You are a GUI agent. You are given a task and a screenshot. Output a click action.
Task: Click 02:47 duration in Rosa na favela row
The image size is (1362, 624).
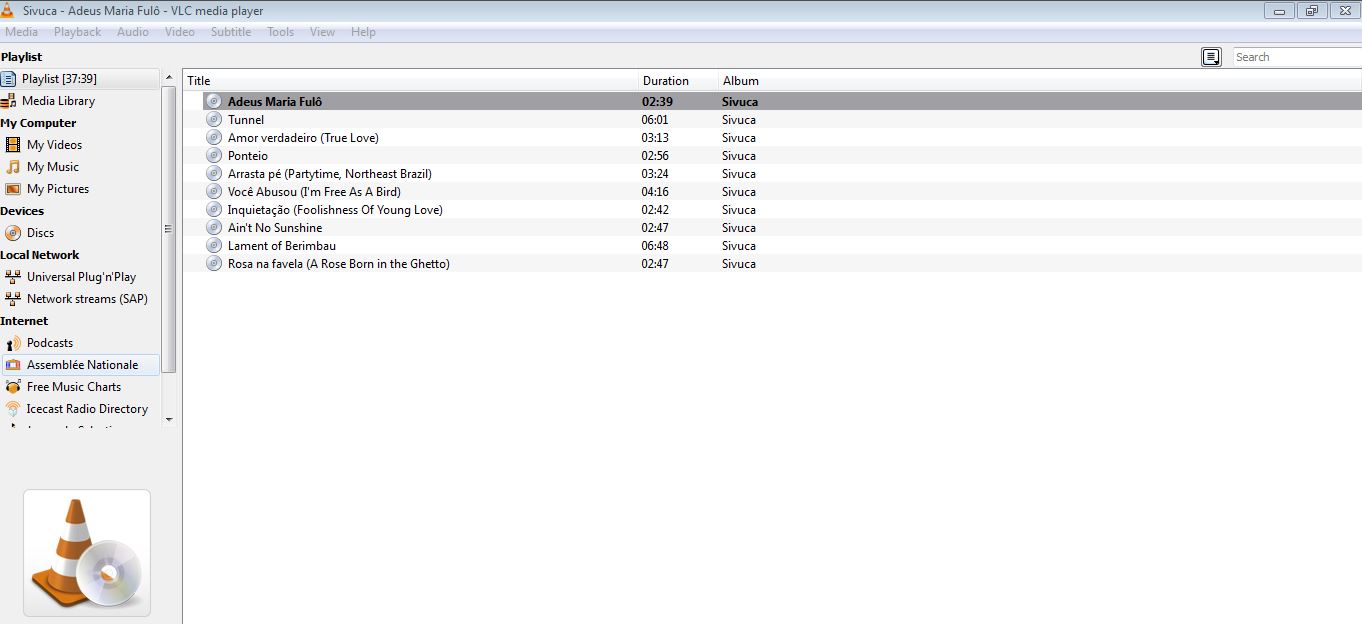pos(655,263)
